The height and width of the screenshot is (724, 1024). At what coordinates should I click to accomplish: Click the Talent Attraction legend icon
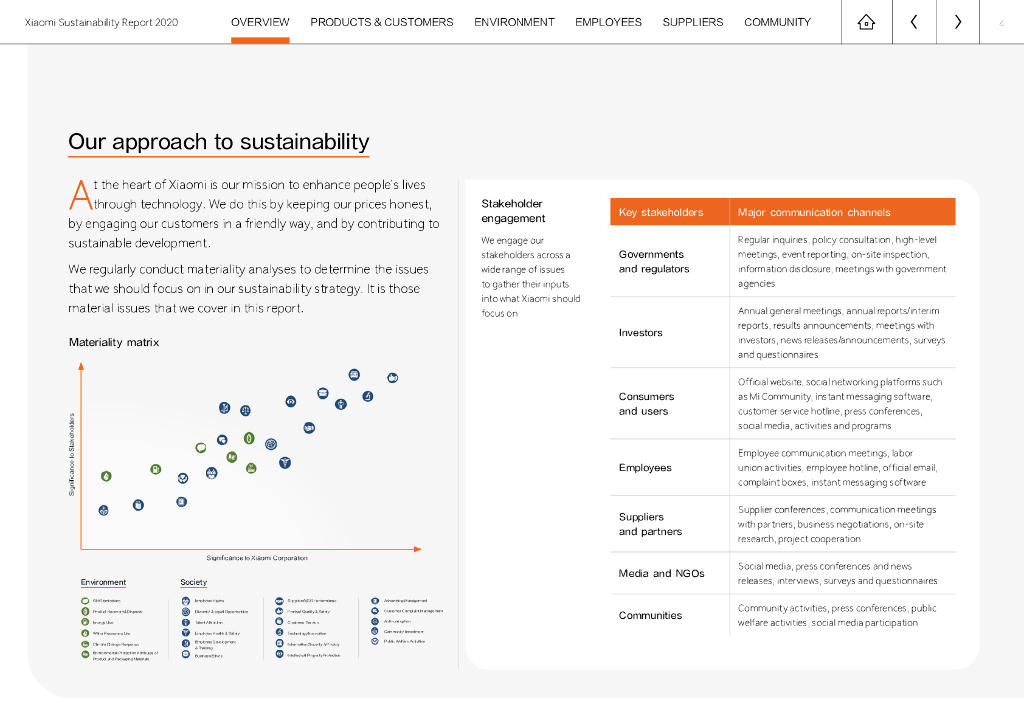185,622
